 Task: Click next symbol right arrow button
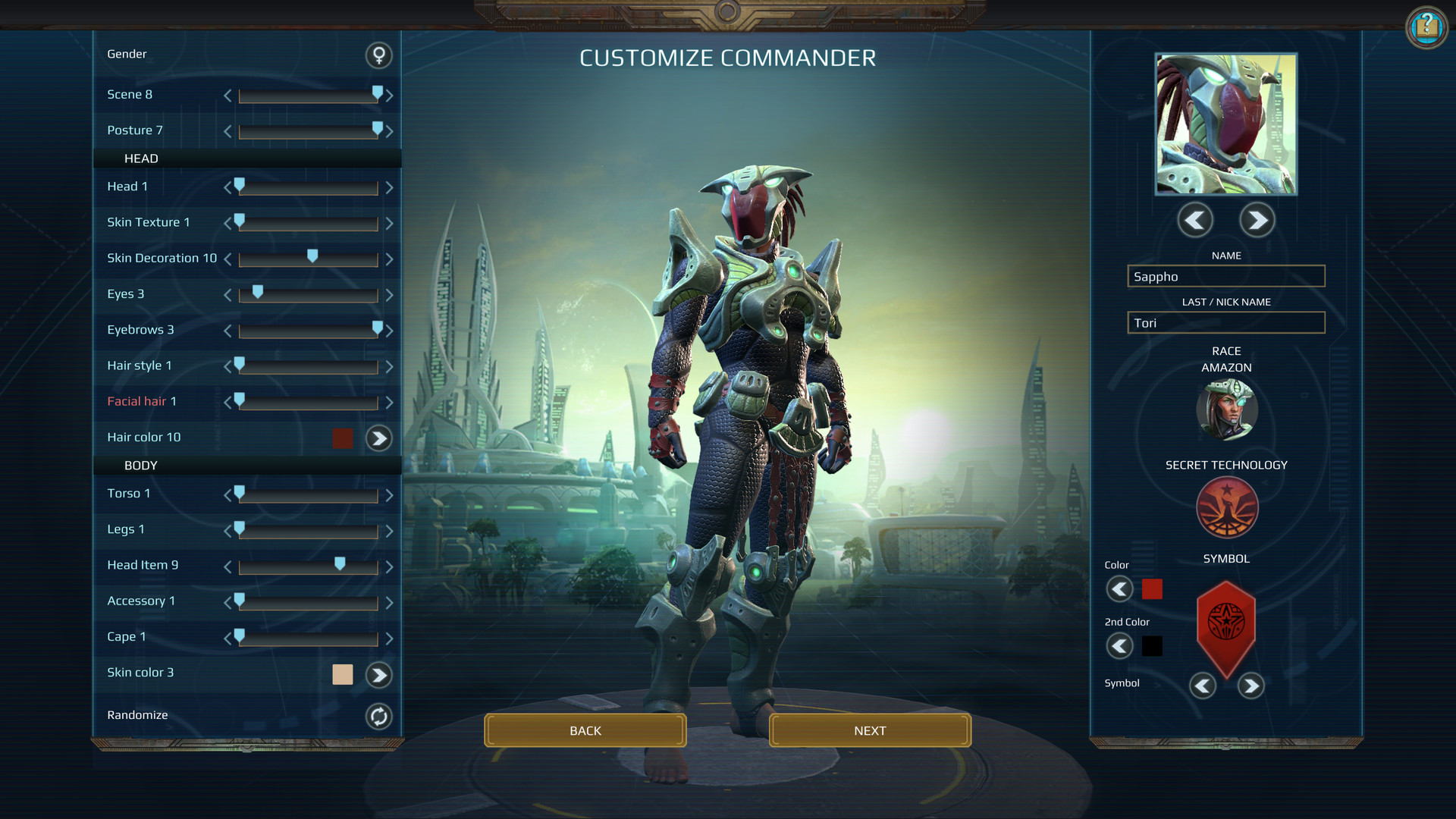pos(1252,685)
